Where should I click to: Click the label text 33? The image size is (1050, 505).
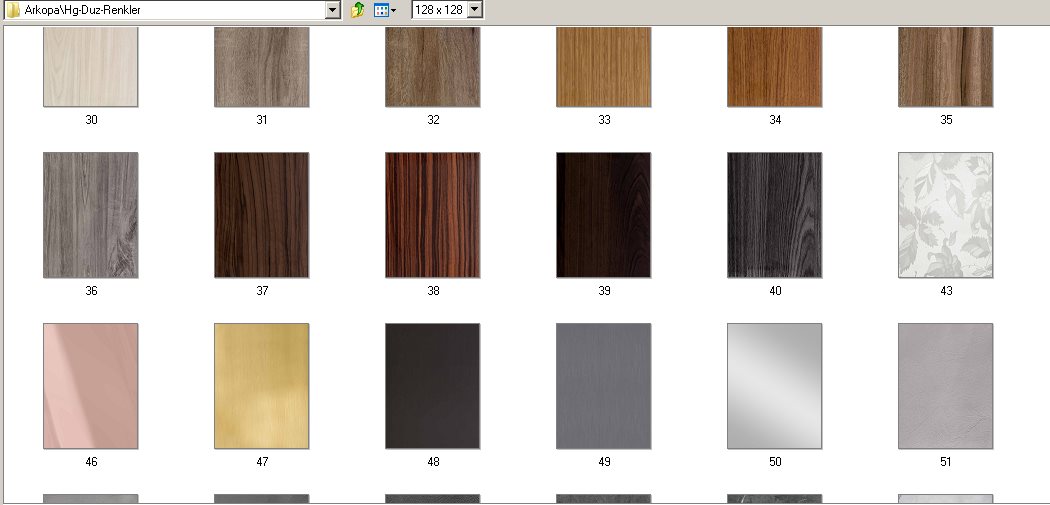pyautogui.click(x=604, y=120)
